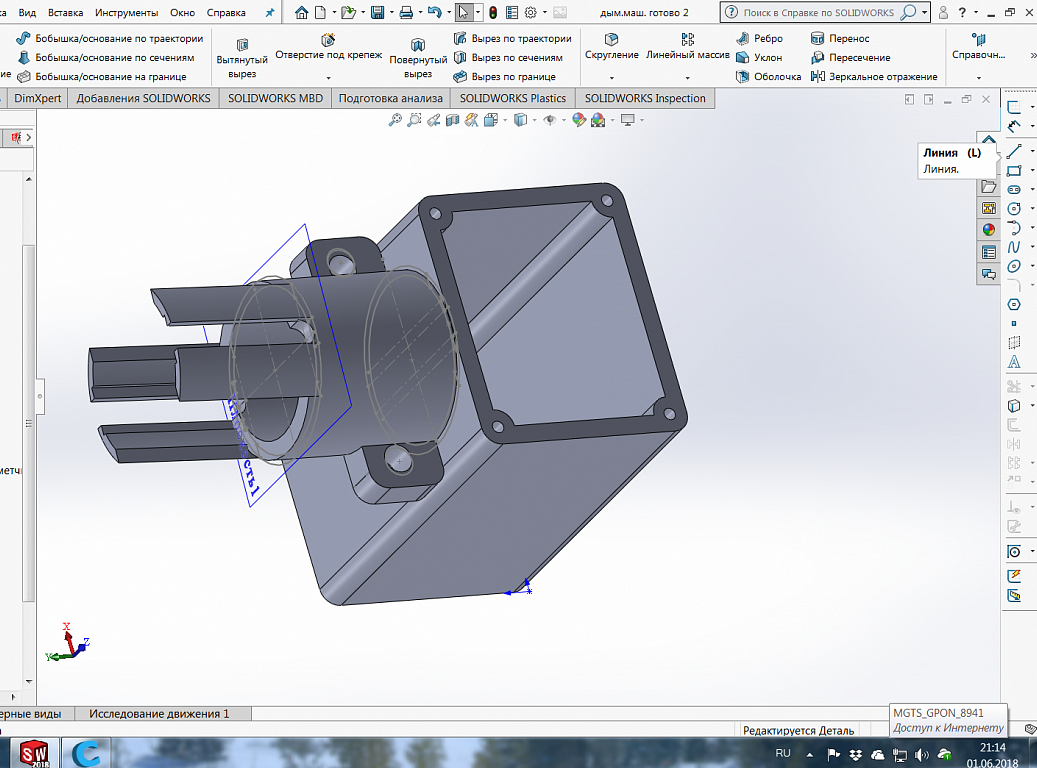The width and height of the screenshot is (1037, 768).
Task: Click Zoom to Area icon
Action: click(x=414, y=120)
